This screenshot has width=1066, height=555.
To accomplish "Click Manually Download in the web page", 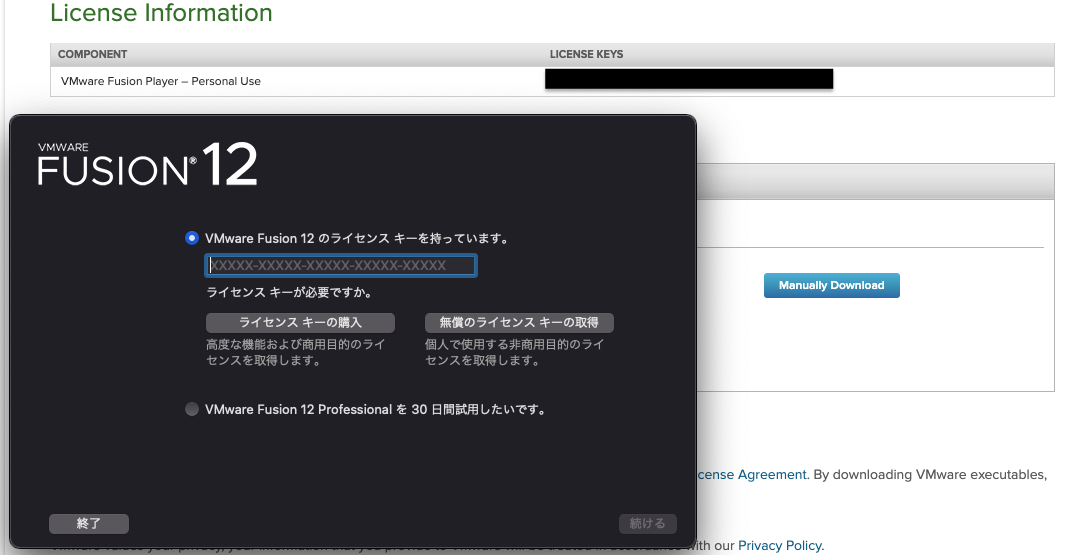I will [831, 286].
